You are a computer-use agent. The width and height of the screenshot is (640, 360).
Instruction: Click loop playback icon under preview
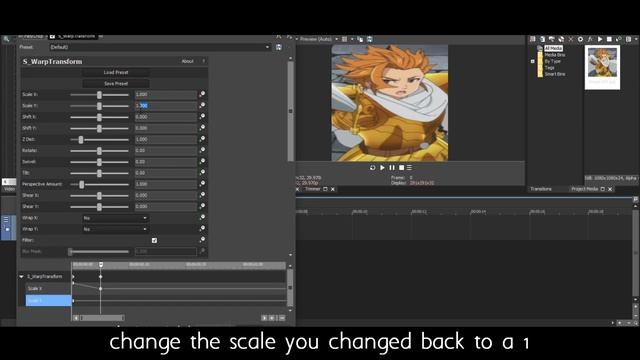pyautogui.click(x=372, y=168)
